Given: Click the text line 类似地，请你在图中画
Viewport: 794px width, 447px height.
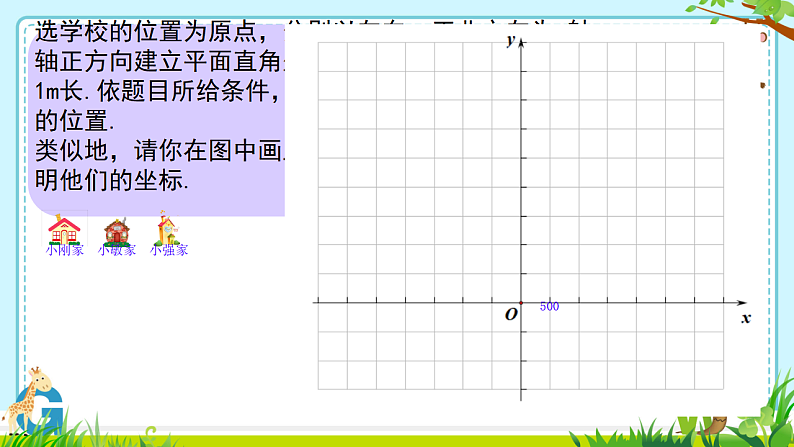Looking at the screenshot, I should tap(160, 151).
